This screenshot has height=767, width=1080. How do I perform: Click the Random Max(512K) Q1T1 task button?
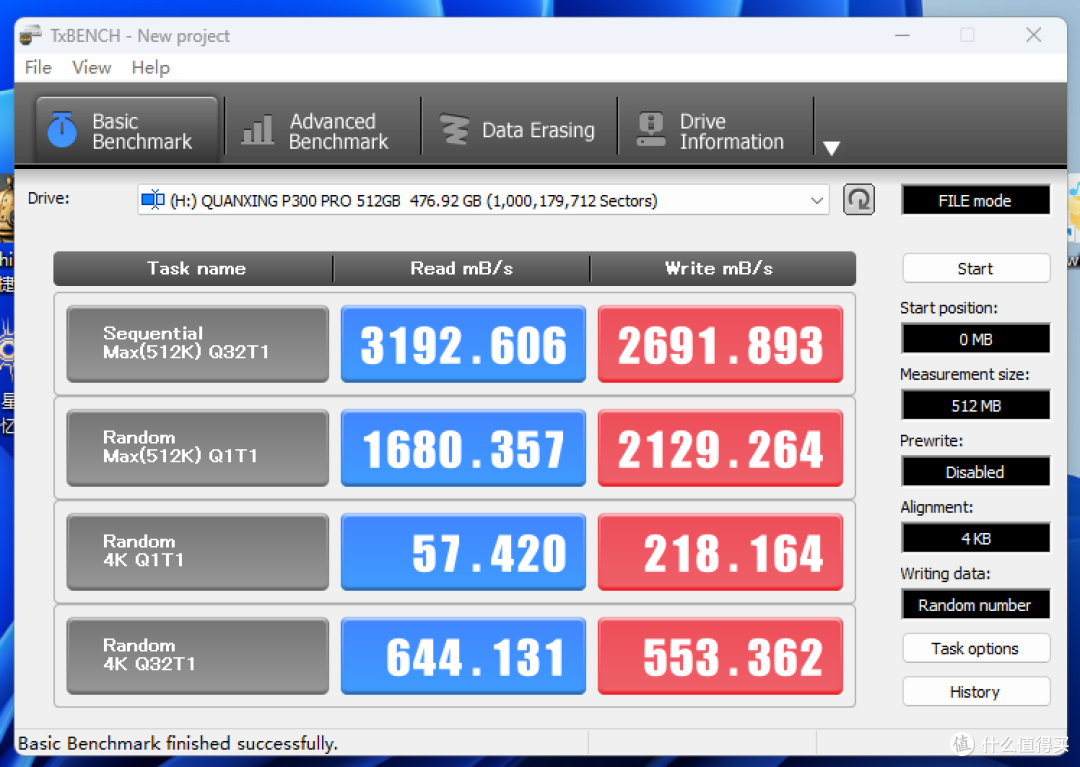point(198,448)
